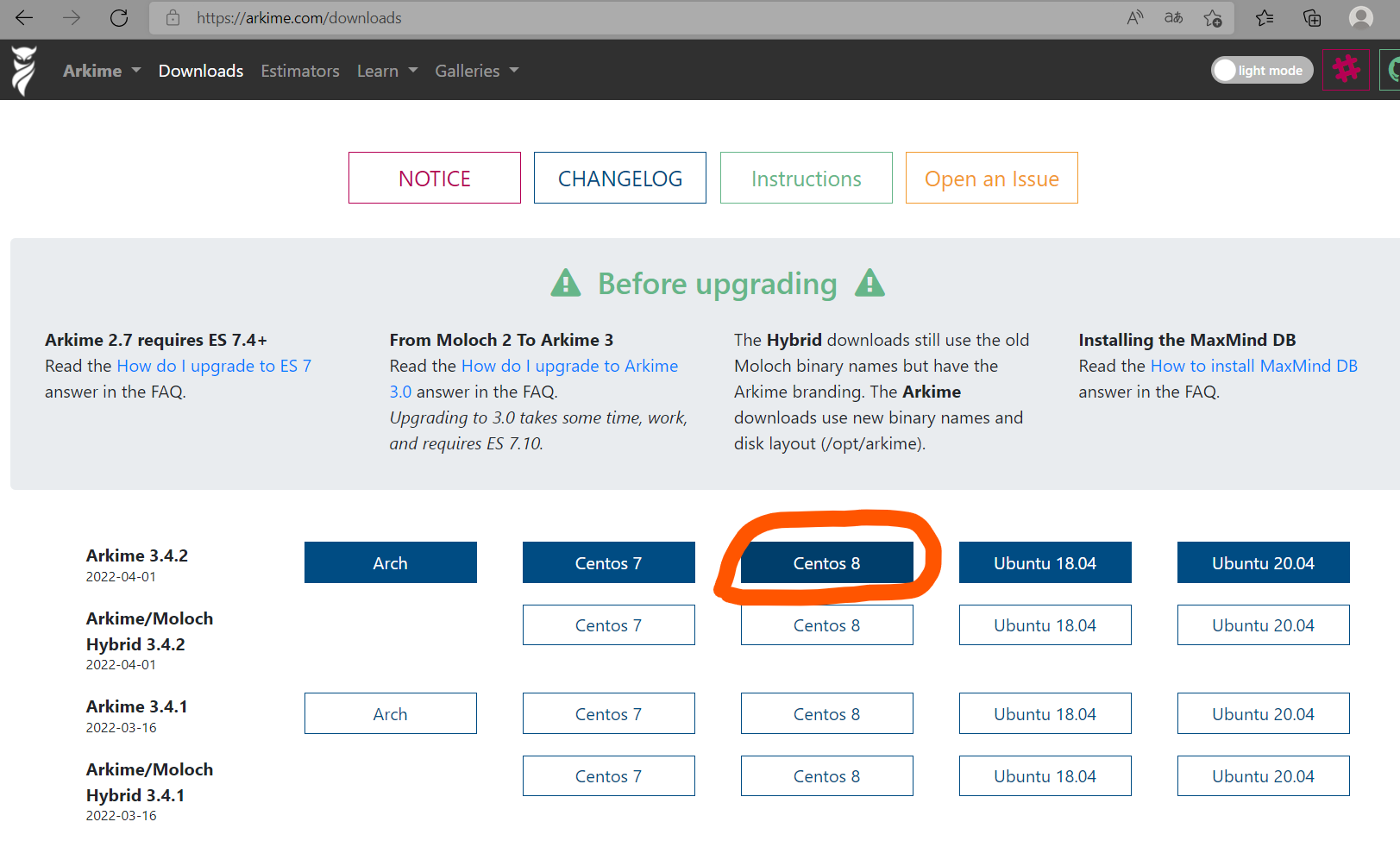Download Arkime 3.4.2 for Centos 7

[x=609, y=562]
